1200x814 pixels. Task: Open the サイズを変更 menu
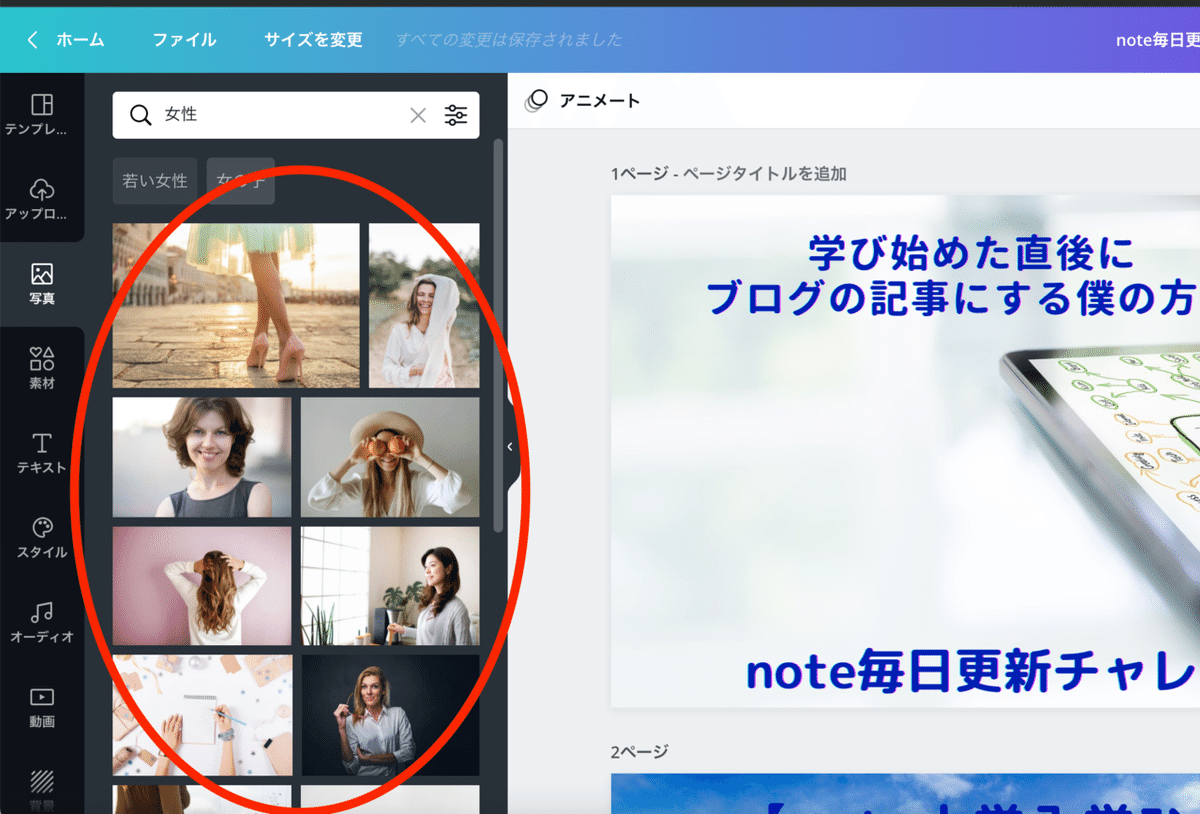(x=313, y=40)
